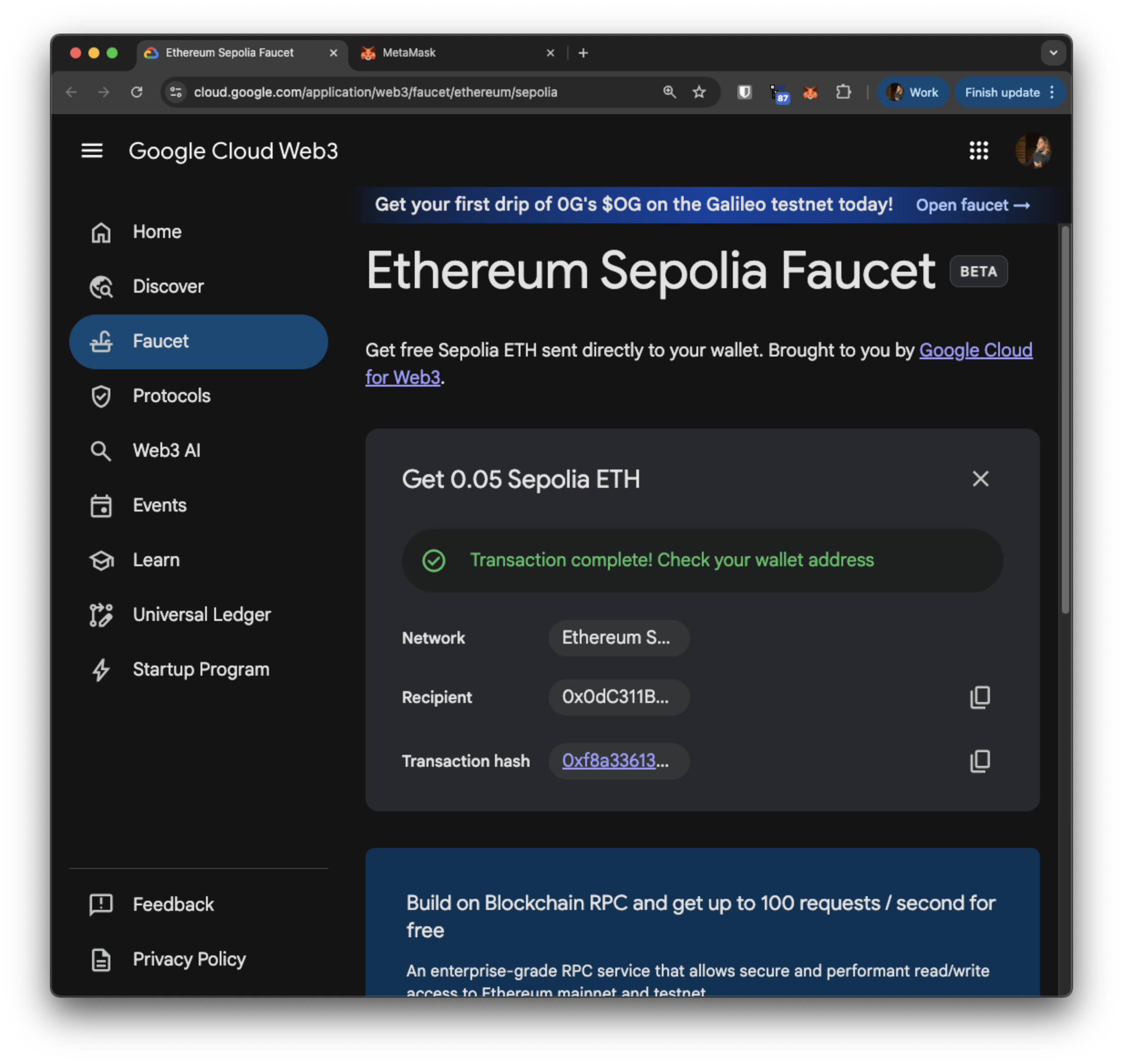Click the shield extension icon in toolbar
This screenshot has width=1123, height=1064.
744,92
